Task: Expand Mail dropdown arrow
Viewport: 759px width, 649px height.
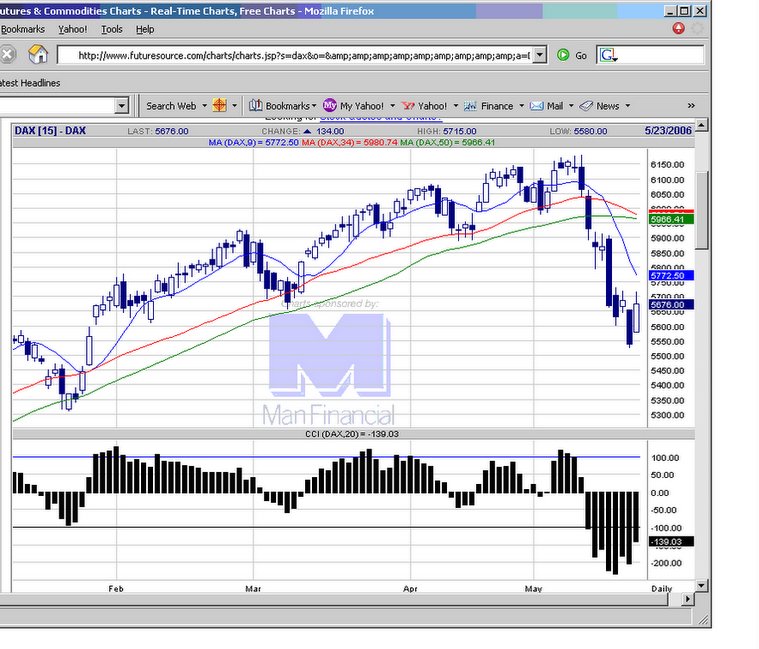Action: coord(571,106)
